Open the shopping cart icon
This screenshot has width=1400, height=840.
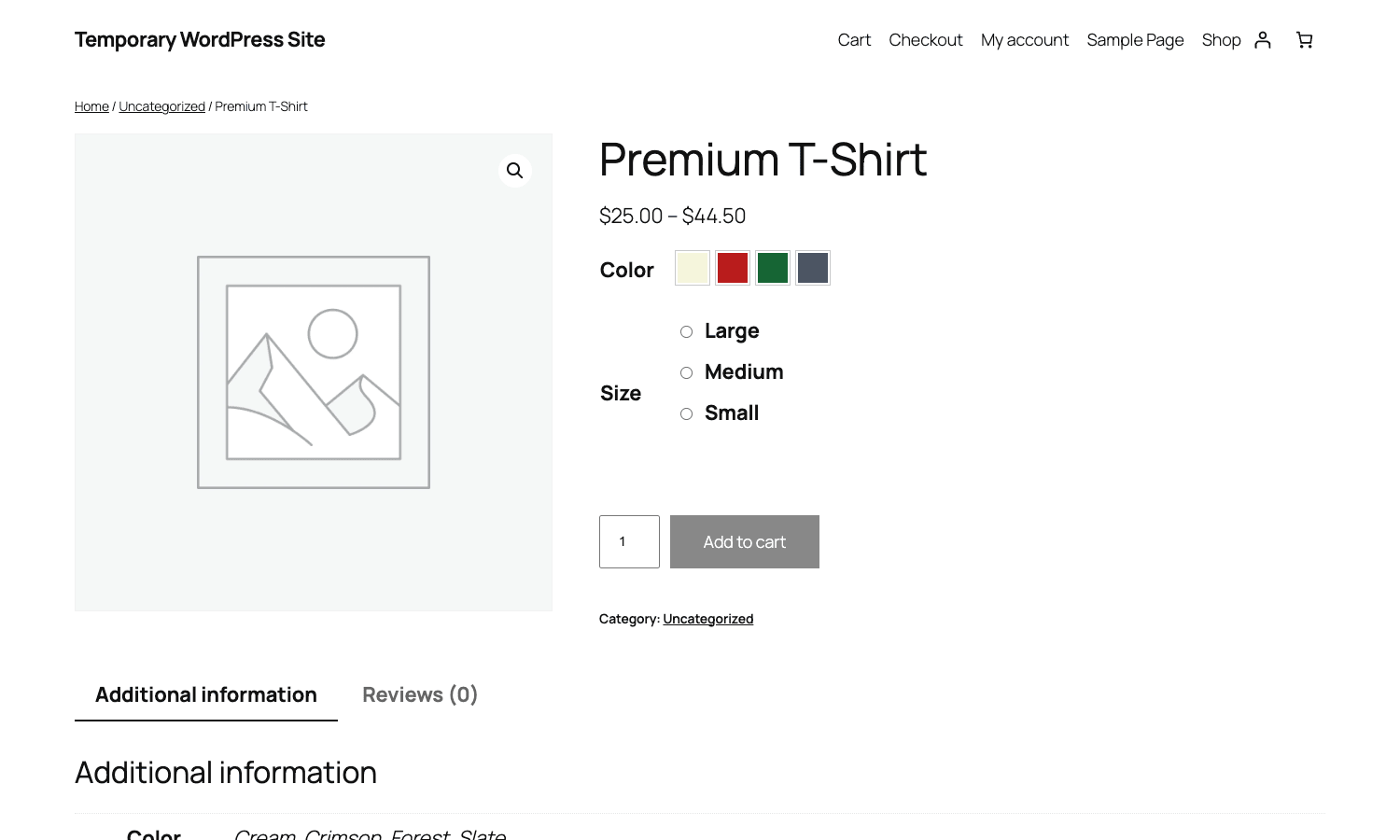pyautogui.click(x=1305, y=39)
